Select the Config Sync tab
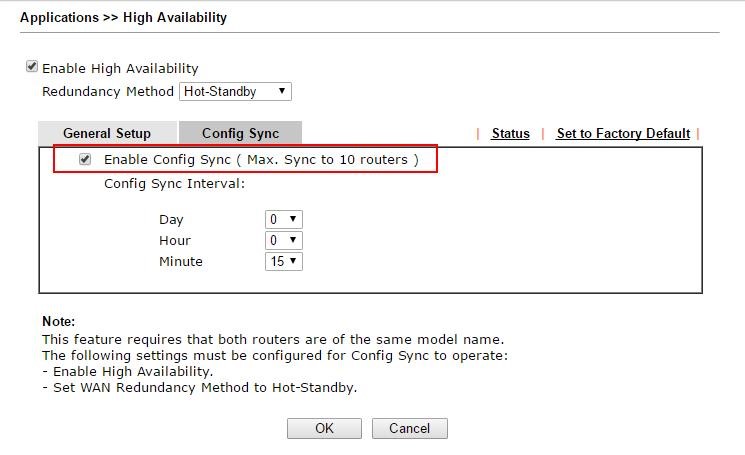Image resolution: width=745 pixels, height=455 pixels. [240, 133]
